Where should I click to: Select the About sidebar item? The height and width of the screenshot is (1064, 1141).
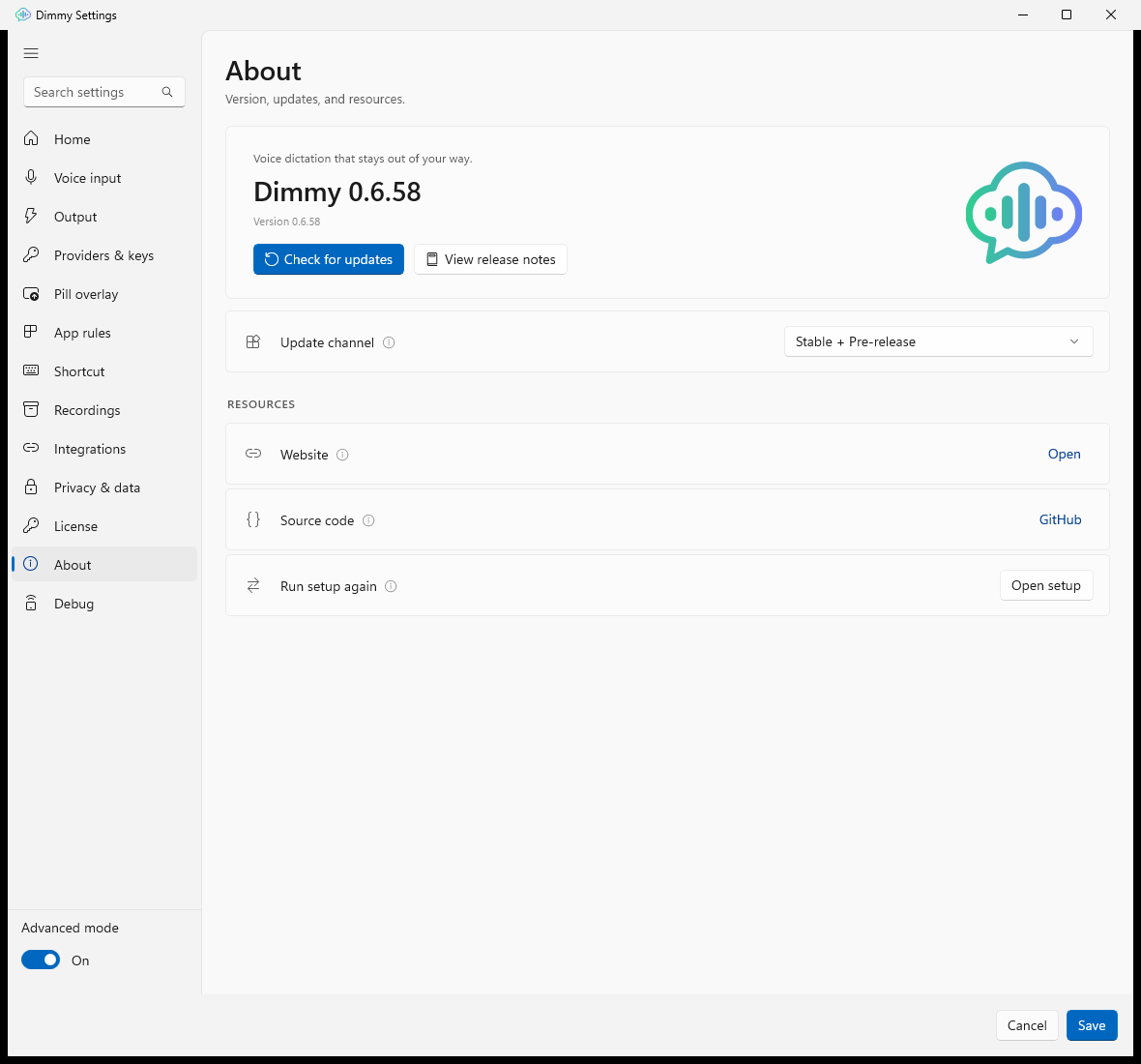point(104,565)
